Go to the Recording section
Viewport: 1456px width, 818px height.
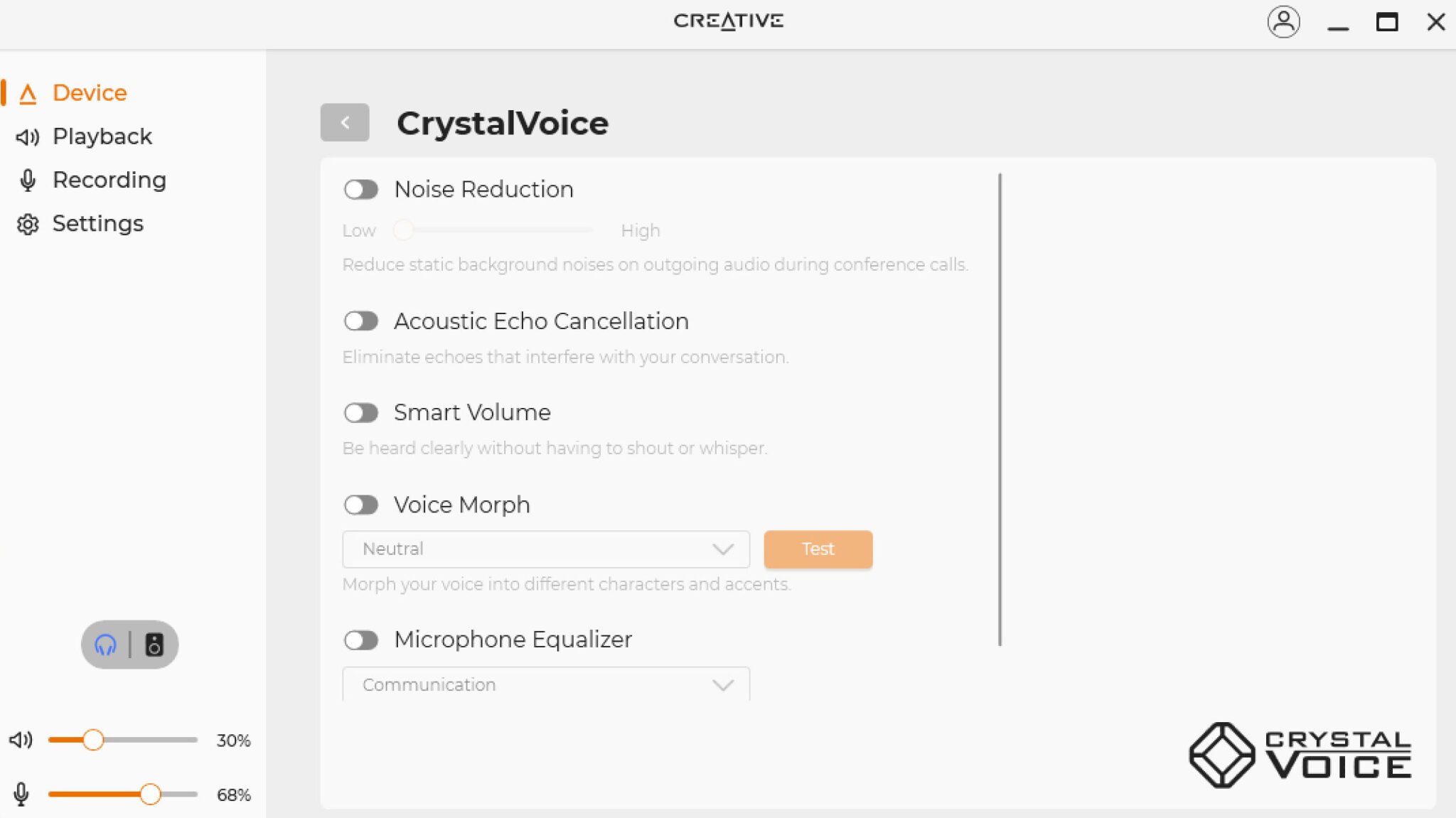pos(109,180)
